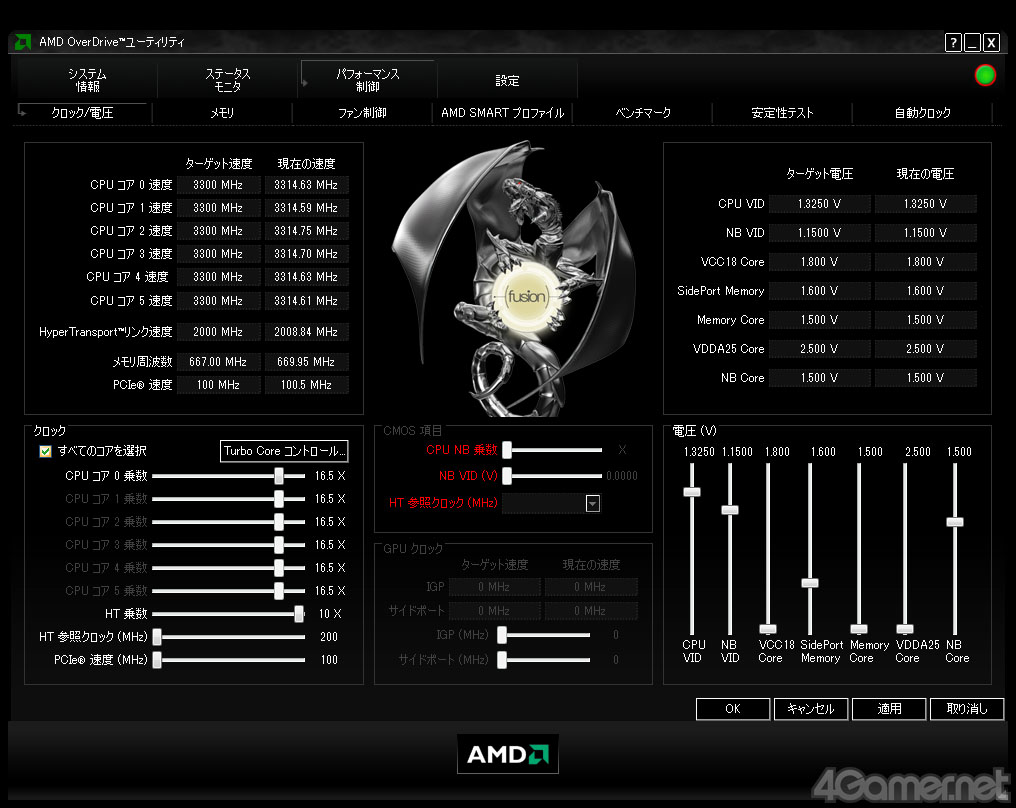Click the Turbo Core コントロール button
Image resolution: width=1016 pixels, height=808 pixels.
[284, 451]
